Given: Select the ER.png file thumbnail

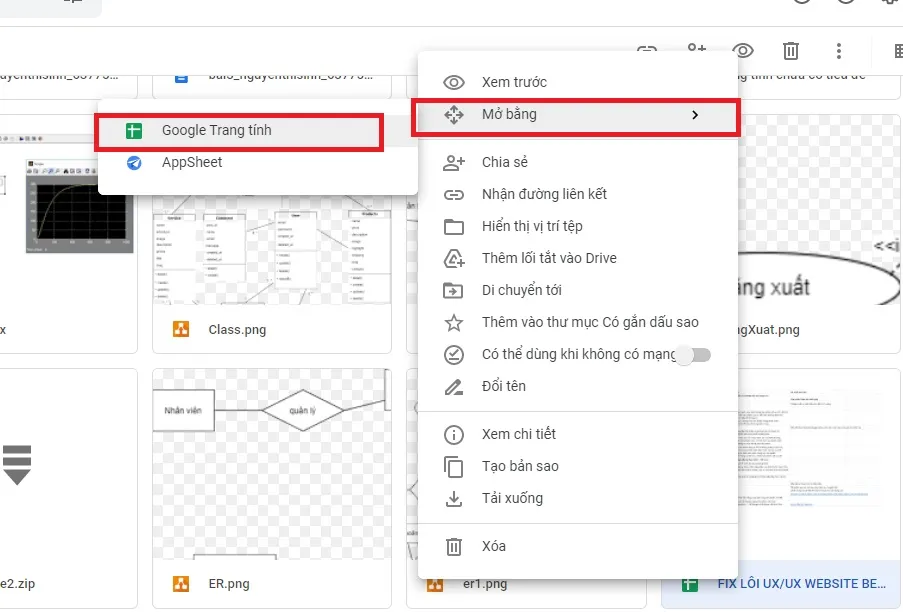Looking at the screenshot, I should [x=270, y=470].
